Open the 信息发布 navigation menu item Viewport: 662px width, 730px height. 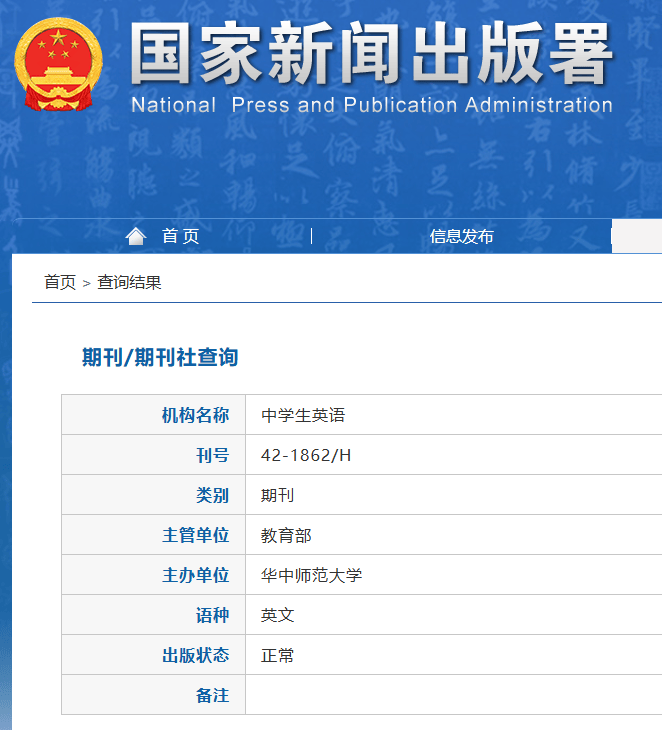tap(461, 236)
